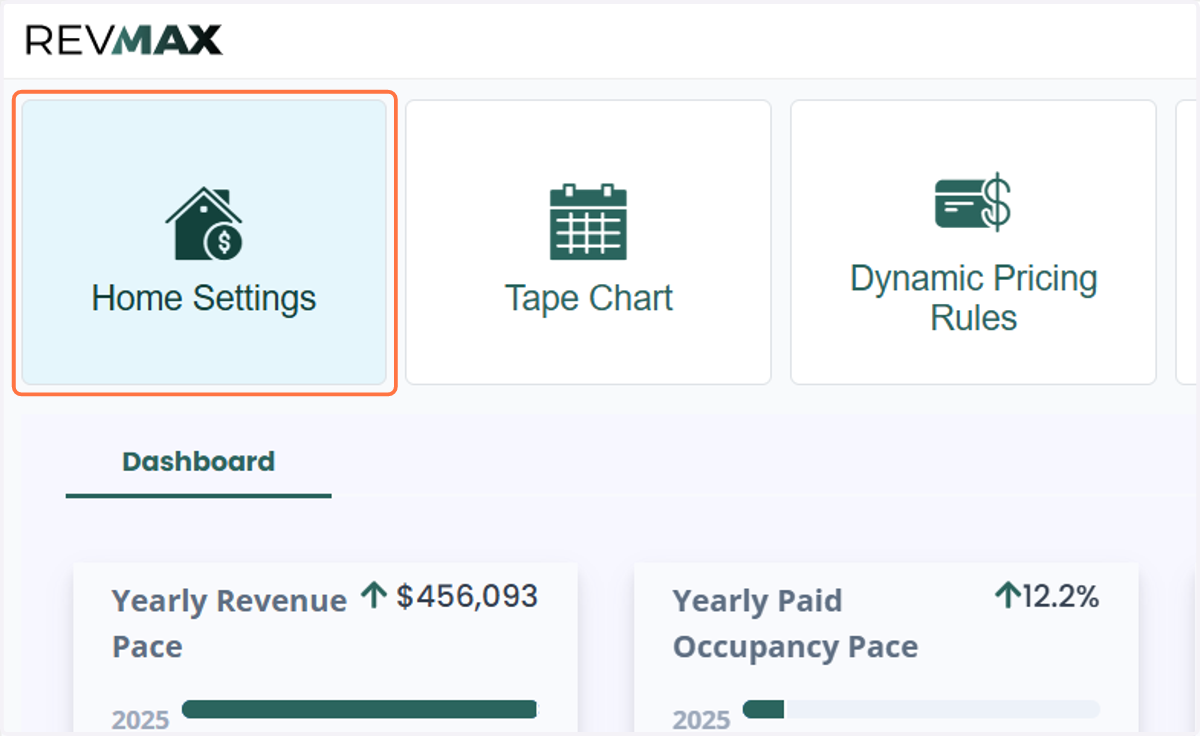Open the Home Settings label
The height and width of the screenshot is (736, 1200).
[204, 298]
